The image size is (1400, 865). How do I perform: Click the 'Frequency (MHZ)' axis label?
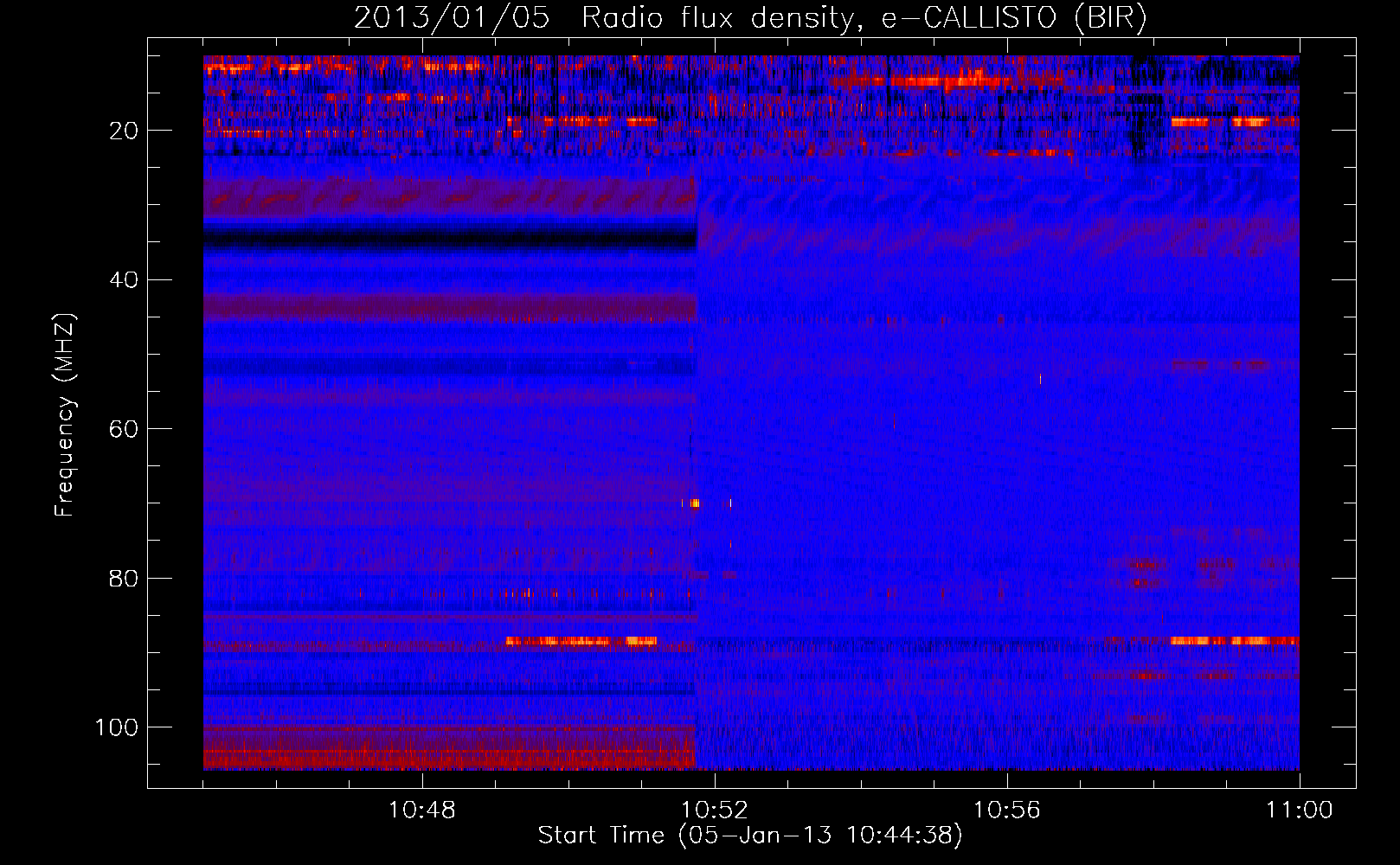click(x=65, y=415)
